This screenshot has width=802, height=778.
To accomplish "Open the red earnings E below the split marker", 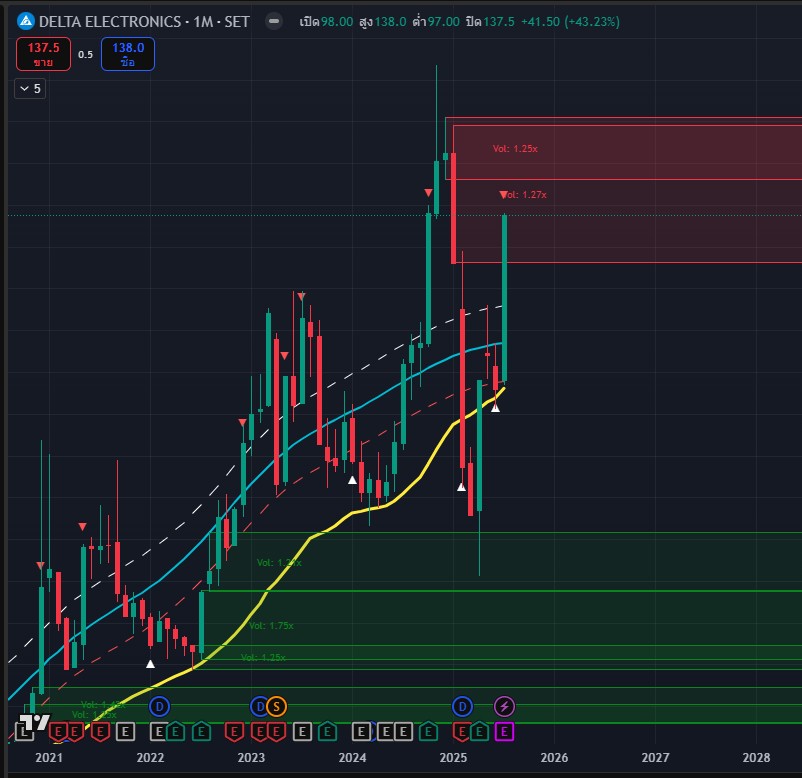I will 277,732.
